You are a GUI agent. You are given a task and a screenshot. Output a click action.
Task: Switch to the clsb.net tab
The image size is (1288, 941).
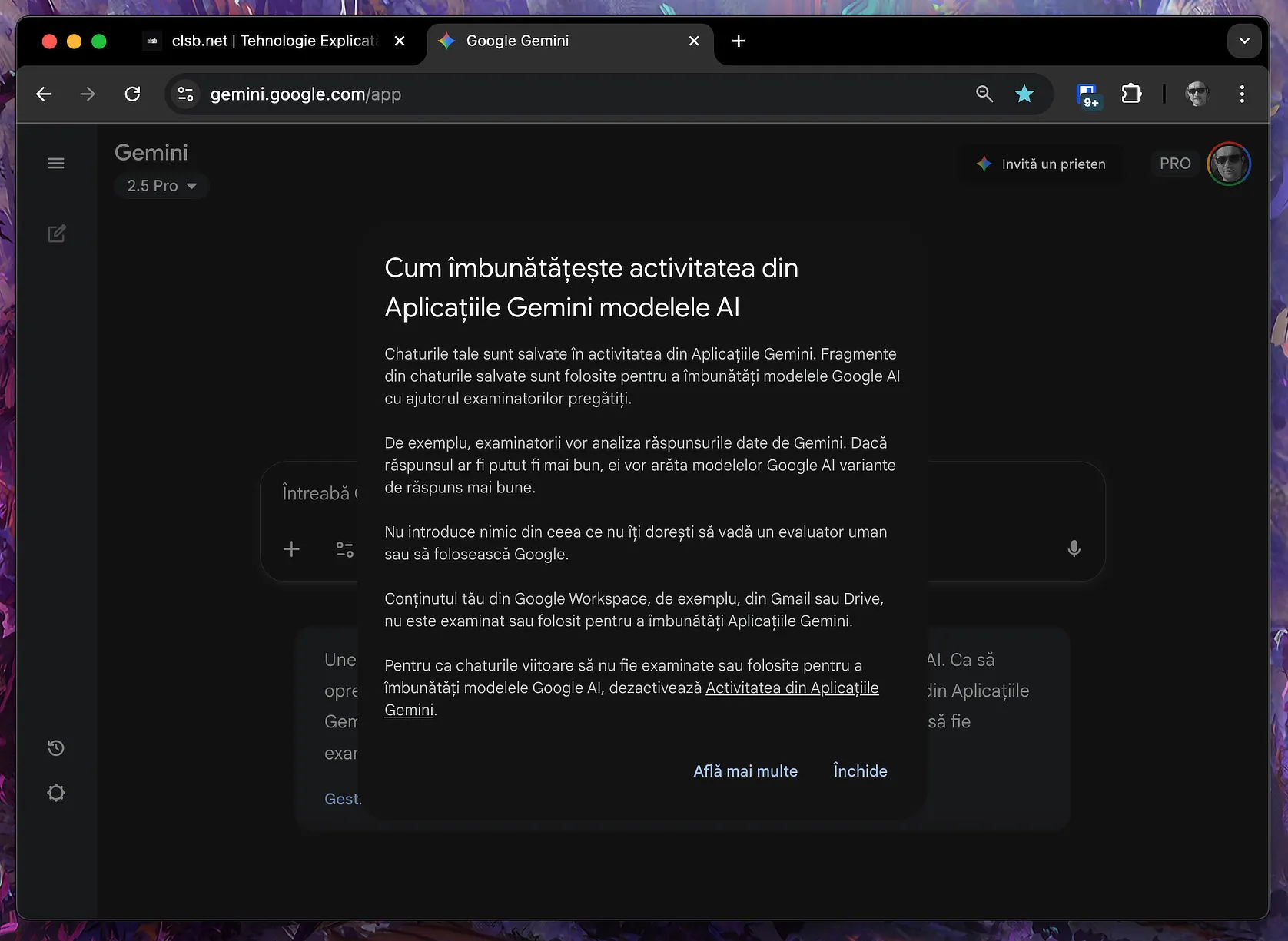(x=274, y=41)
